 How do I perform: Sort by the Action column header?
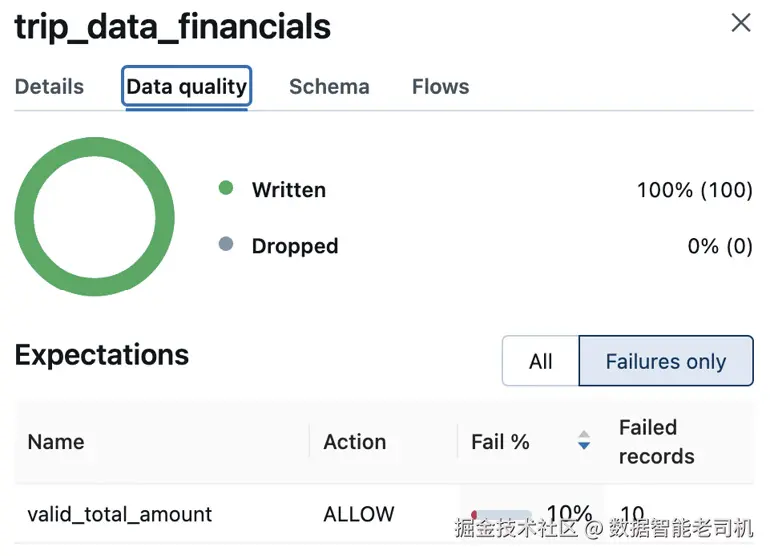click(354, 442)
